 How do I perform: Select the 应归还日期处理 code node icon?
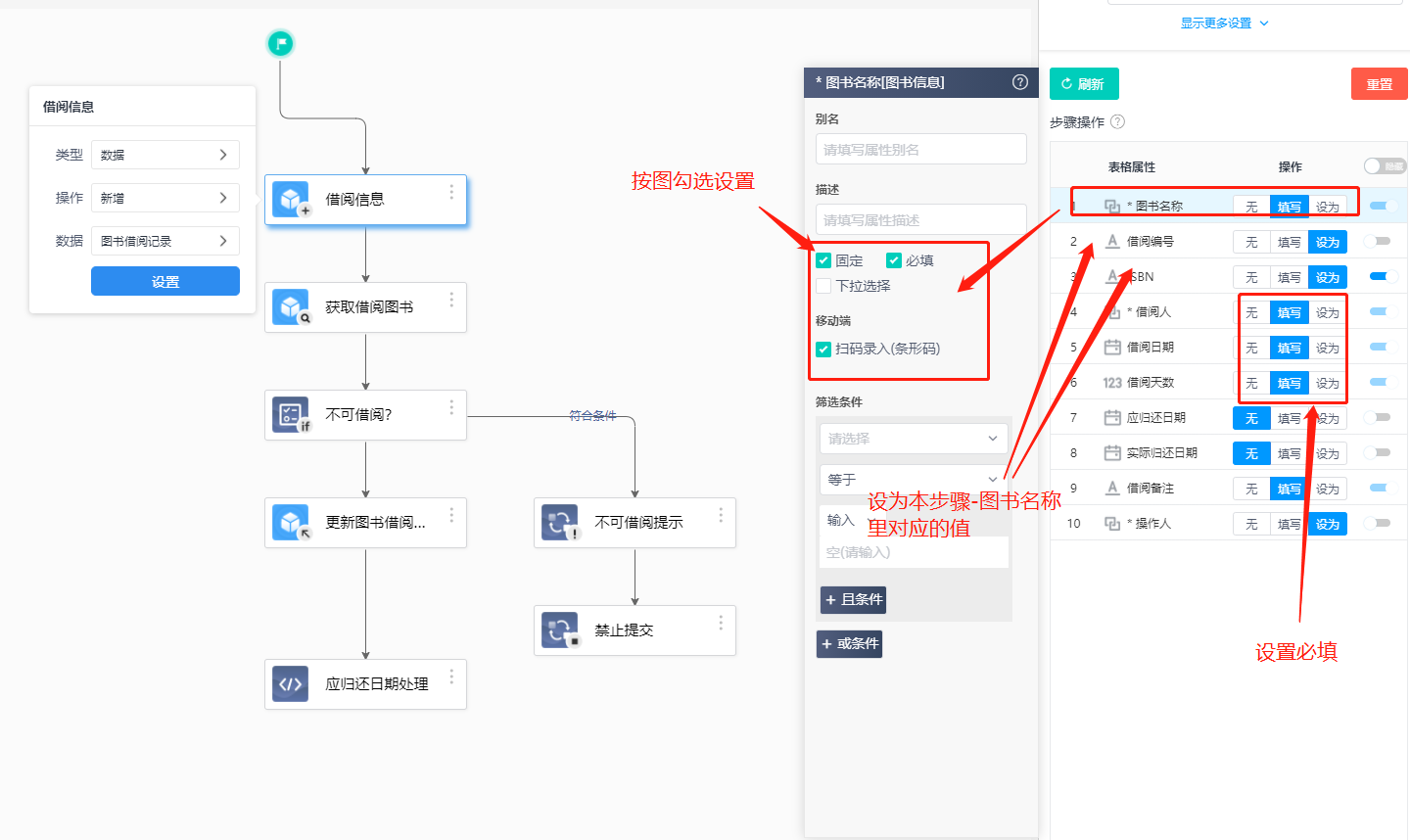pyautogui.click(x=291, y=683)
